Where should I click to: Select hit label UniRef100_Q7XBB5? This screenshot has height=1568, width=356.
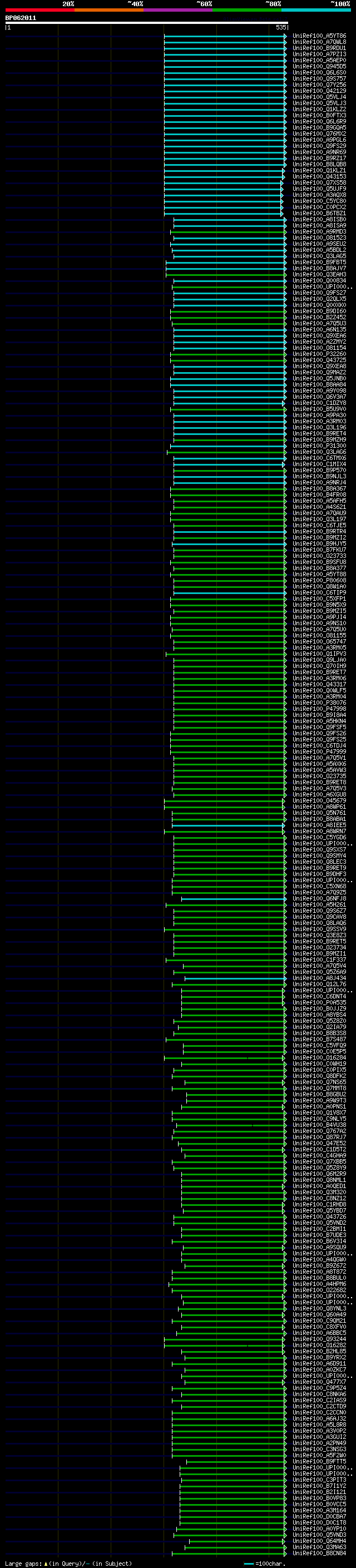tap(319, 1162)
